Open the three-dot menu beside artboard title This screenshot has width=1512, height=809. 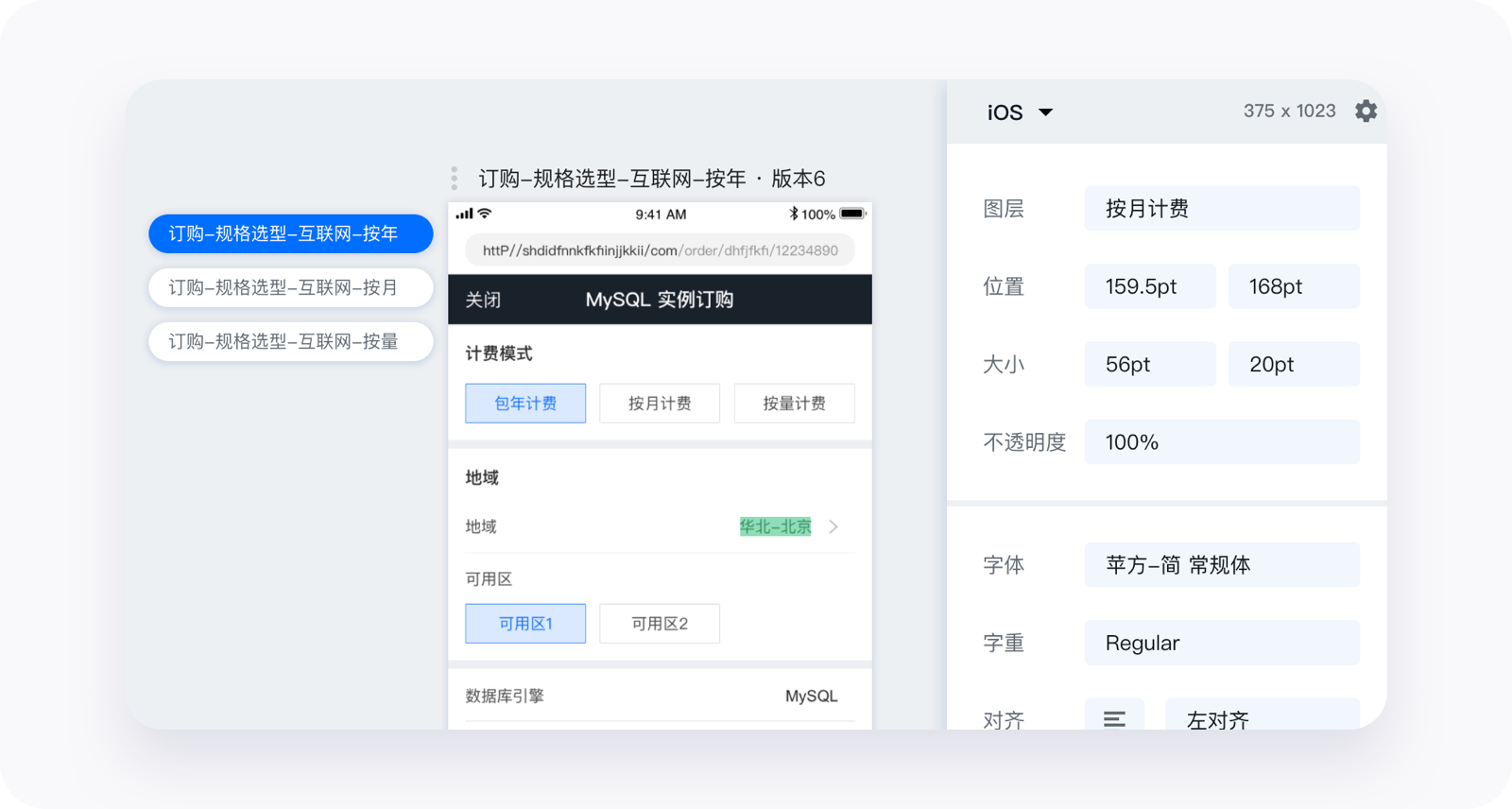[455, 179]
